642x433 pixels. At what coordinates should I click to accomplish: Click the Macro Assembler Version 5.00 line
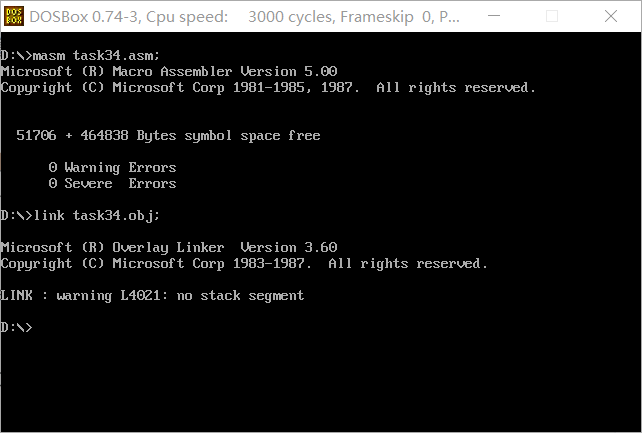coord(169,71)
